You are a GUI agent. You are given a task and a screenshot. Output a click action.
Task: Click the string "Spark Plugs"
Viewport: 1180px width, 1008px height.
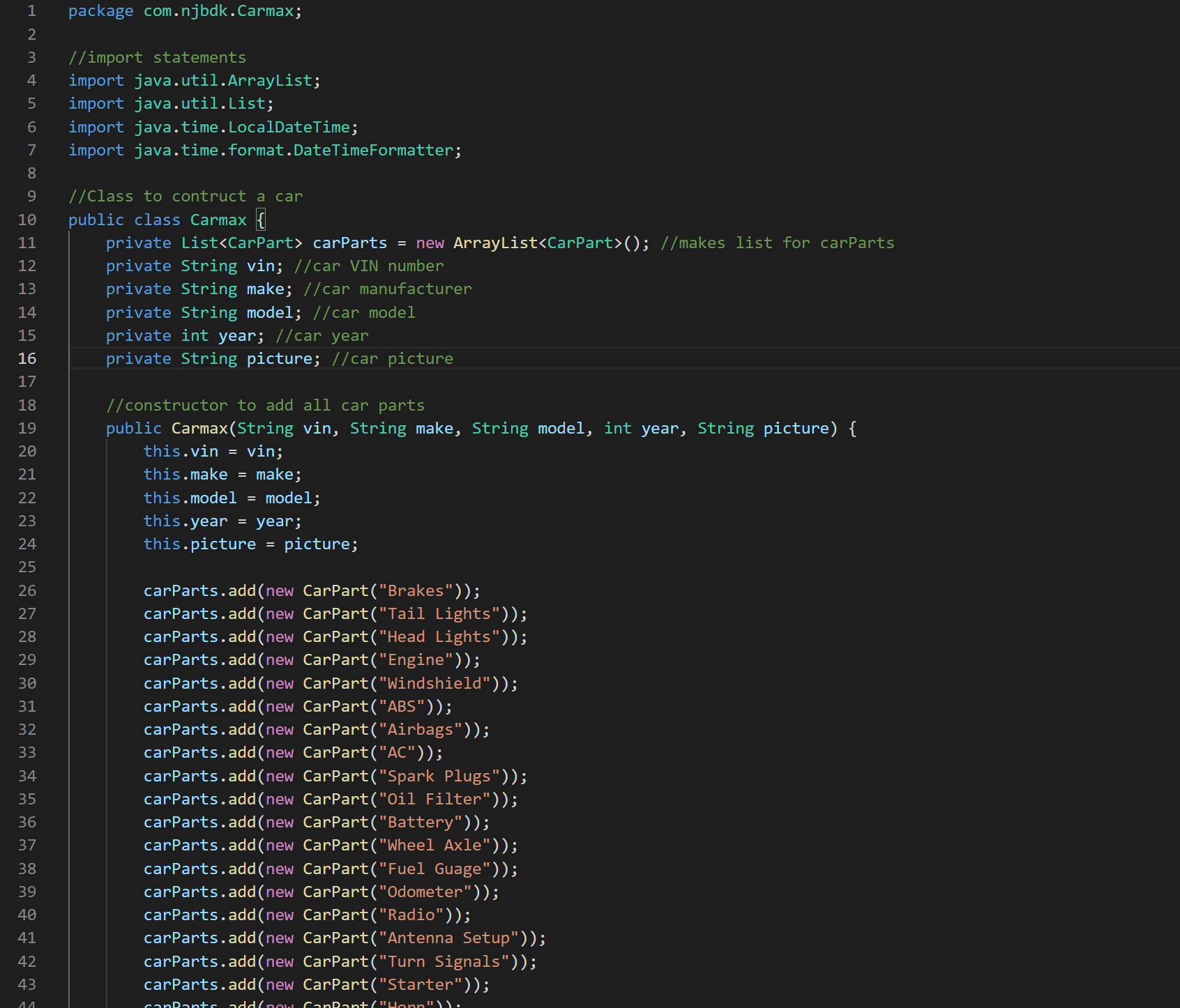(439, 776)
